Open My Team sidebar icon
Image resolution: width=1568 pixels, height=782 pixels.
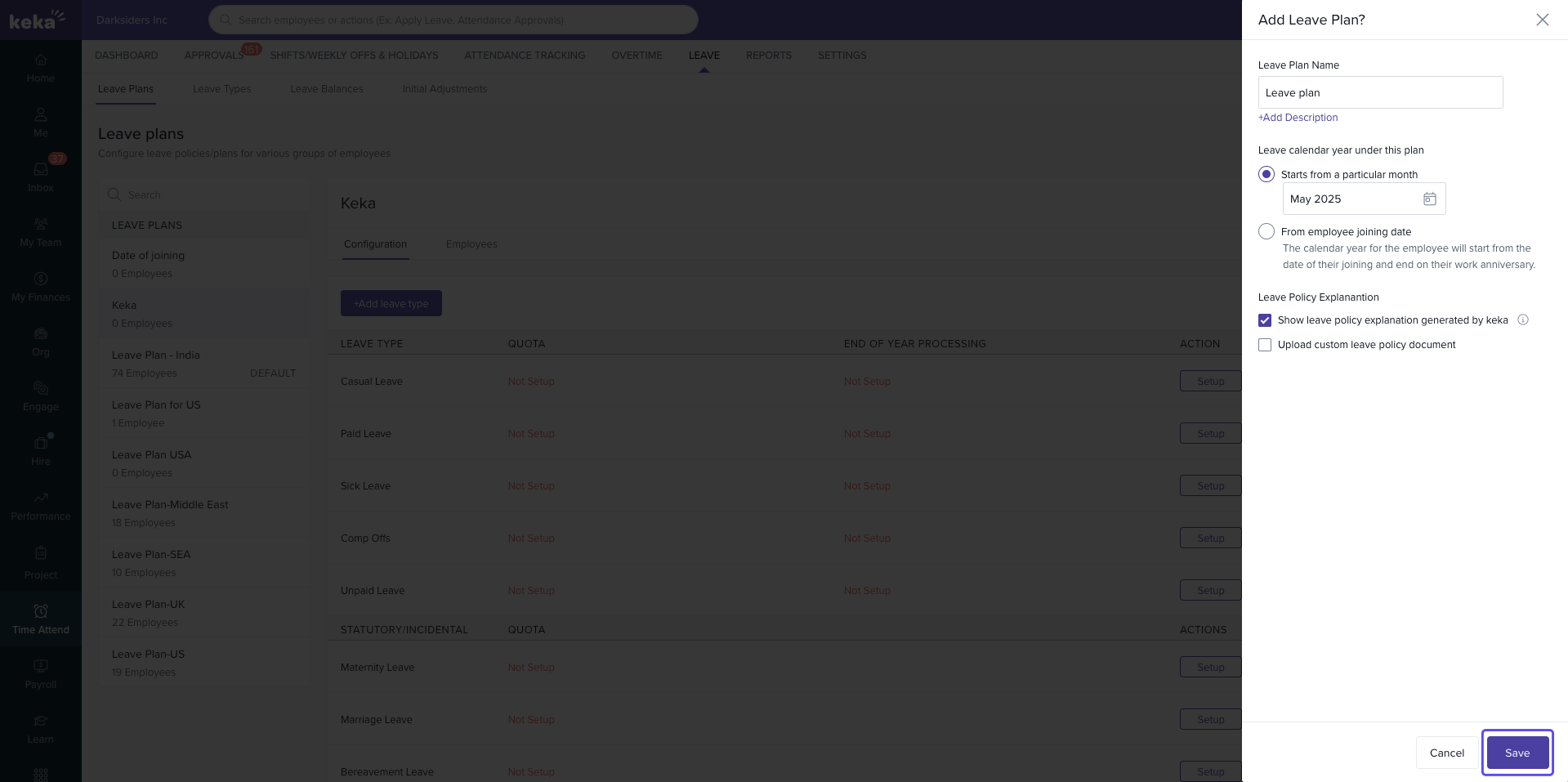[41, 231]
